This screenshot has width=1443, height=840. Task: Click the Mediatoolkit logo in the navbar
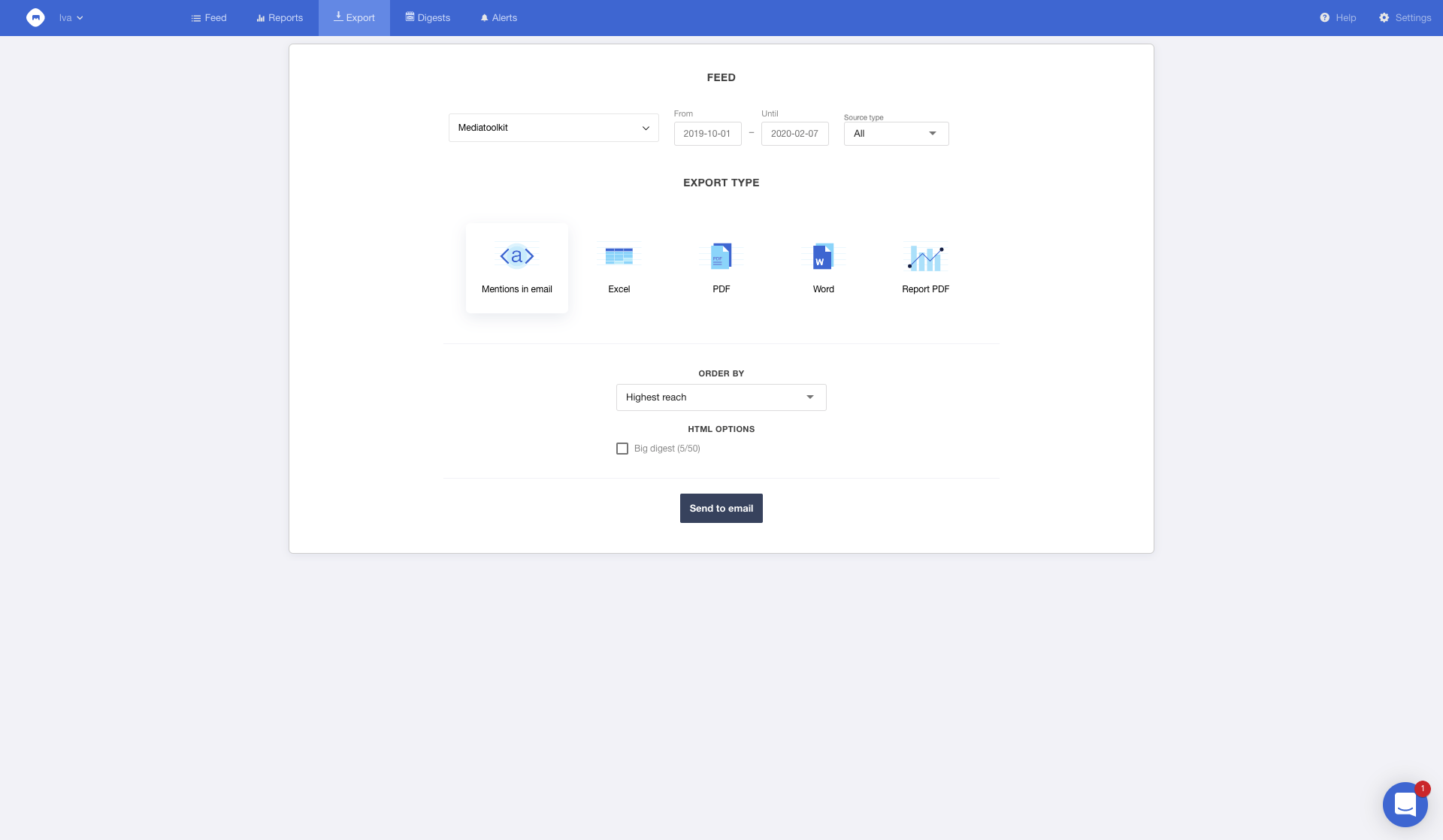(35, 17)
